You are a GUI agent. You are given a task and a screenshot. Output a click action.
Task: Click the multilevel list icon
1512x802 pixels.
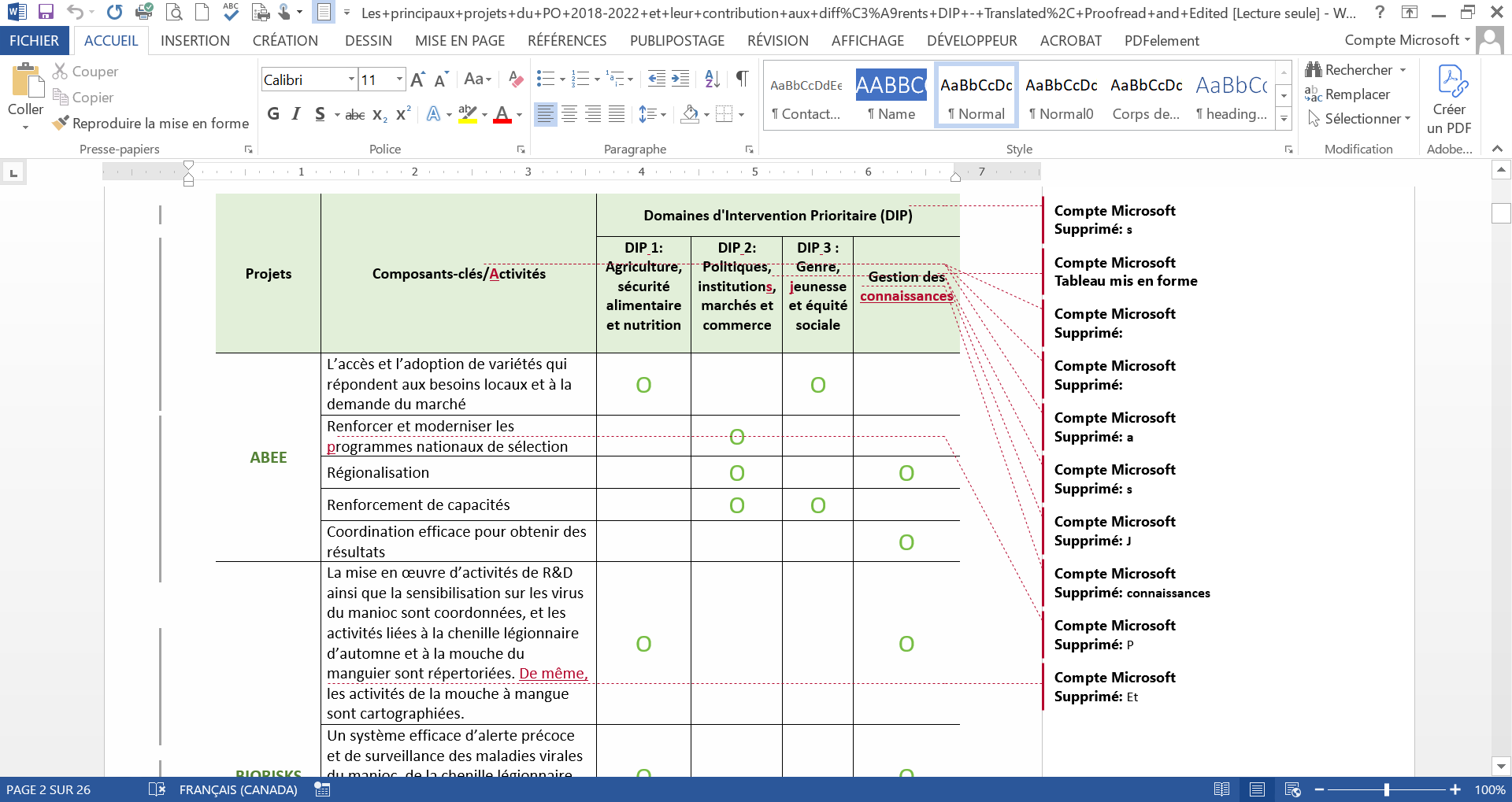point(615,79)
